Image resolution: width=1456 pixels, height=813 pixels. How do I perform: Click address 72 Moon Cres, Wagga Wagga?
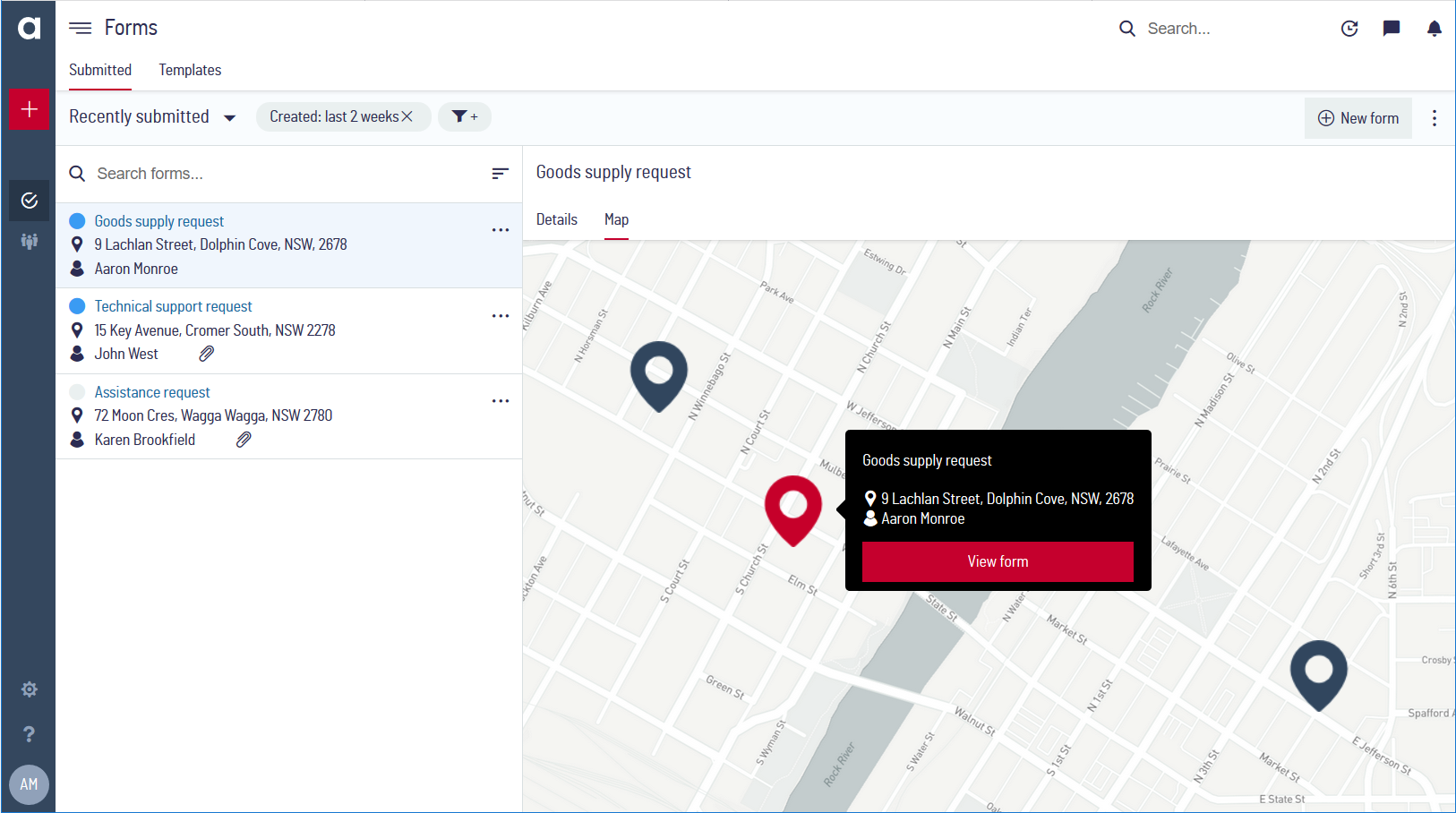pyautogui.click(x=213, y=415)
